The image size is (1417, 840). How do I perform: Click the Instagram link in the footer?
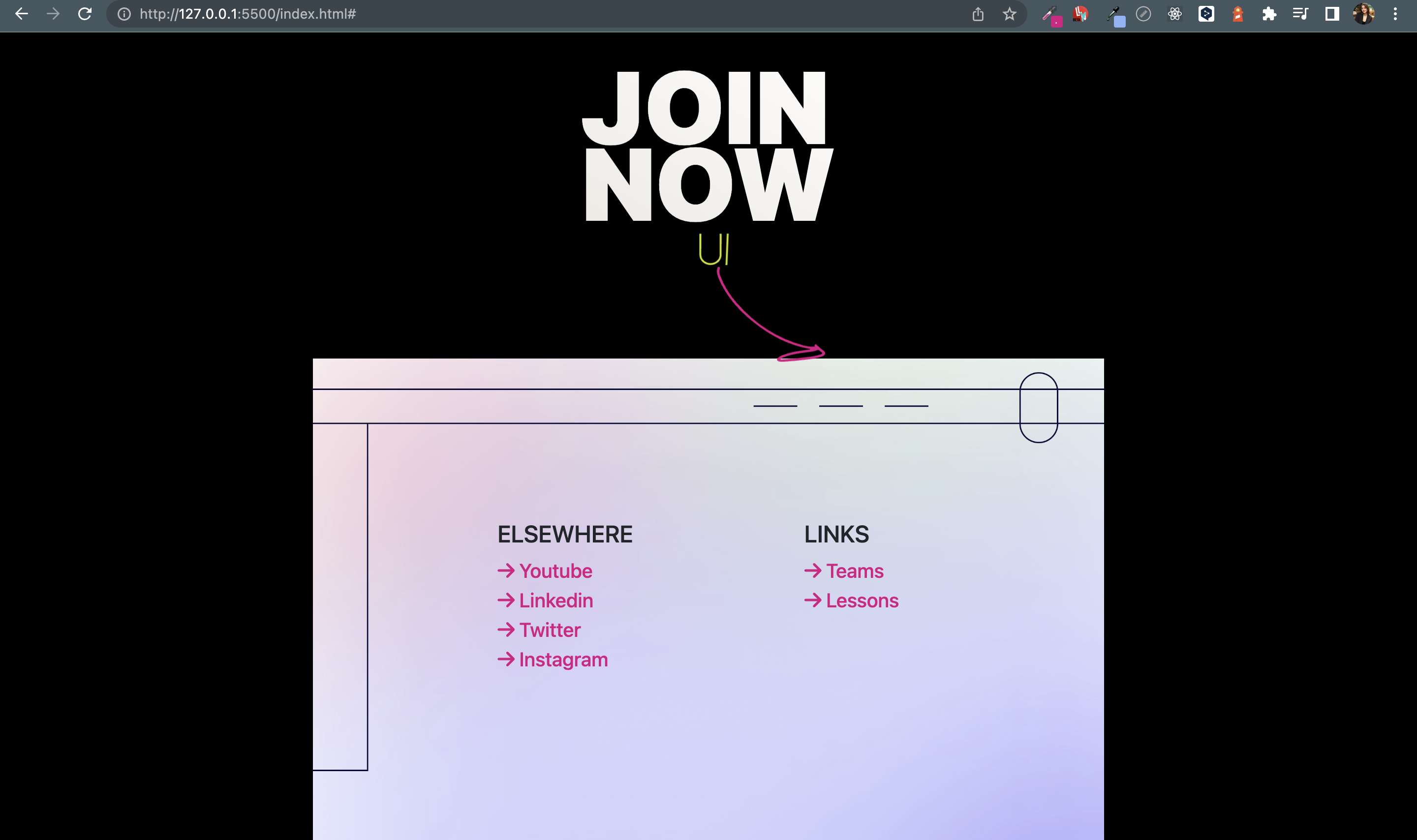click(x=563, y=659)
